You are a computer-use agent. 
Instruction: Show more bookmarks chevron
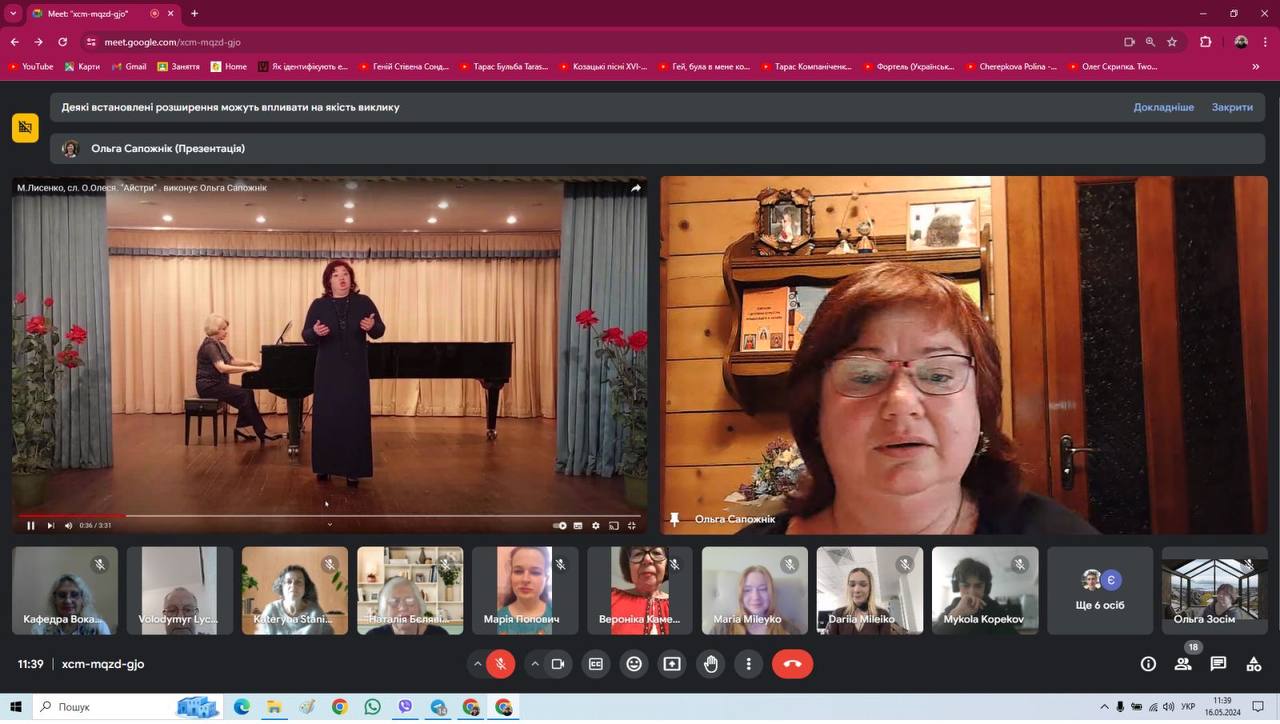point(1256,67)
